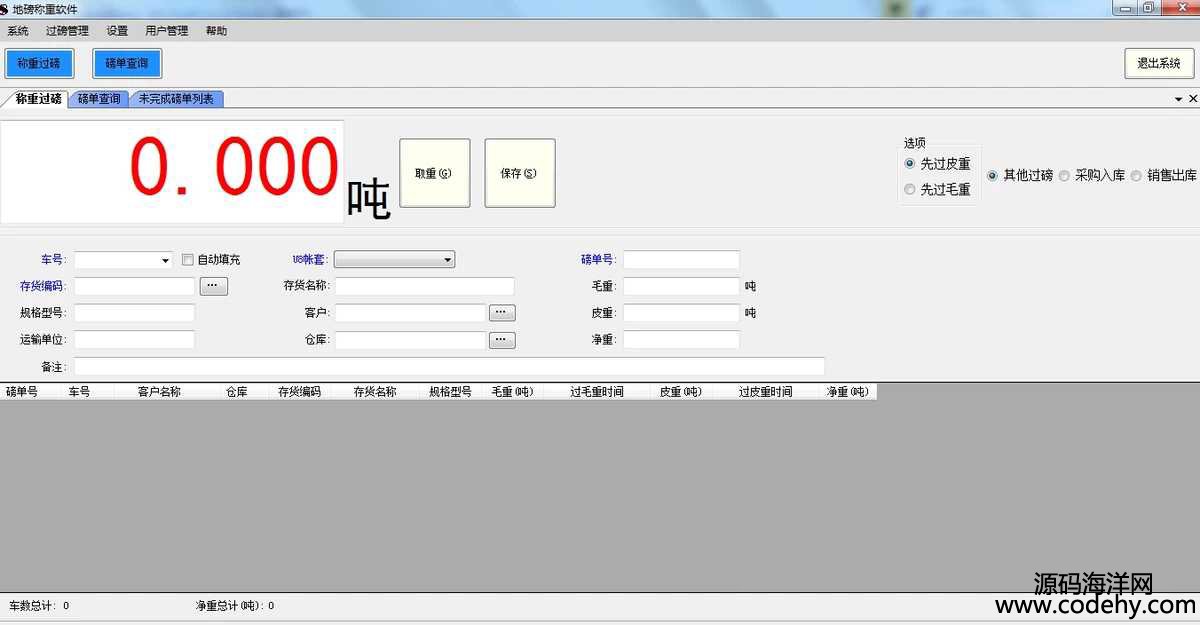Click the 净重 input field
The width and height of the screenshot is (1200, 625).
tap(681, 340)
